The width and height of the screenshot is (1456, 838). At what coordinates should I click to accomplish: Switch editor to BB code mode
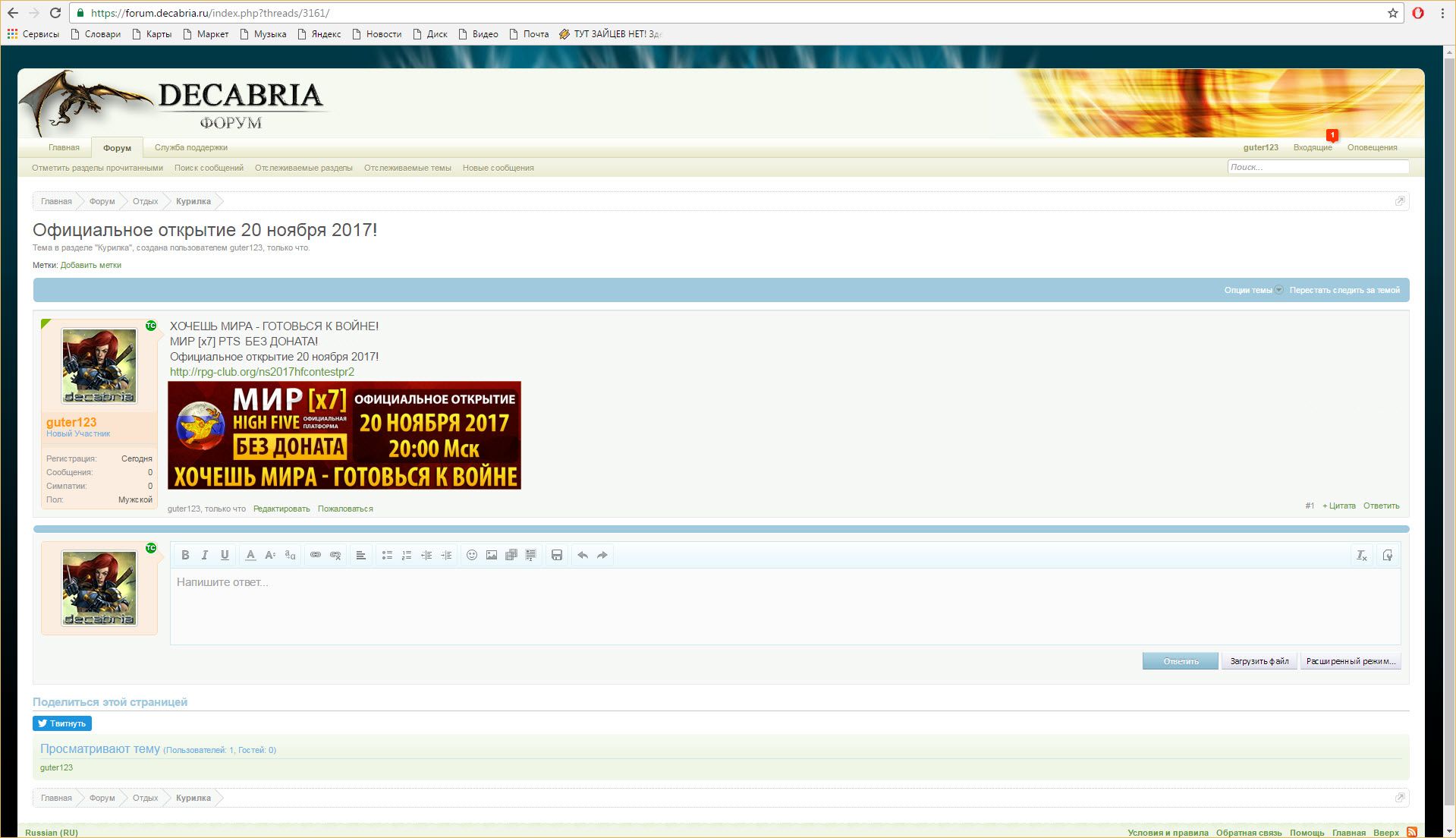pos(1388,555)
